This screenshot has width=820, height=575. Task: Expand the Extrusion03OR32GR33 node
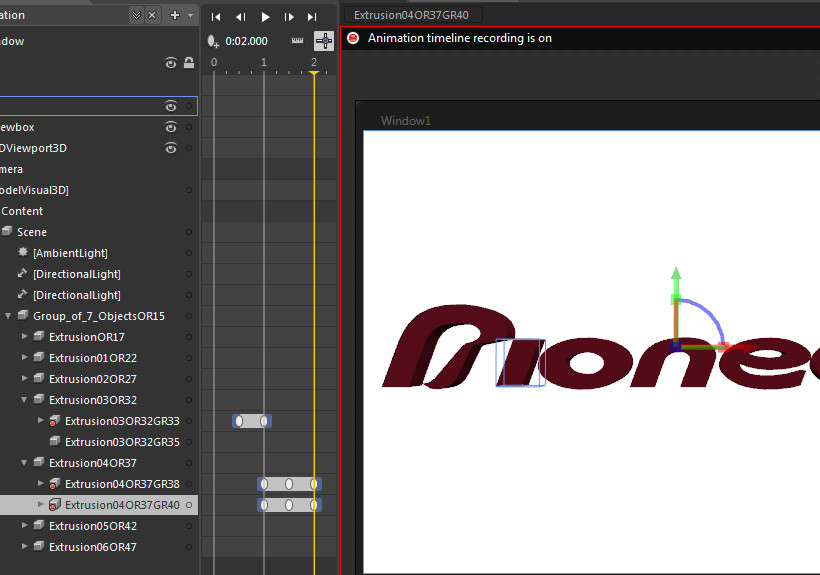[40, 420]
